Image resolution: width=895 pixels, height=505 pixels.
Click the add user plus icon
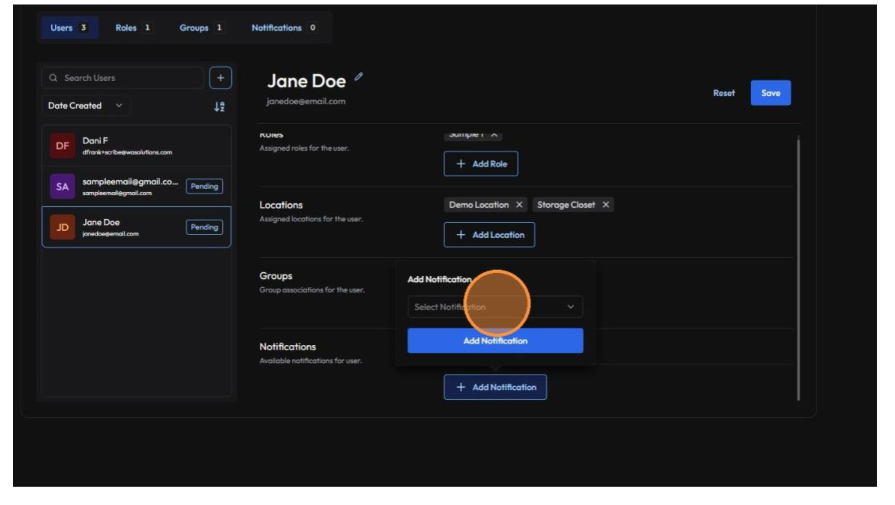220,78
